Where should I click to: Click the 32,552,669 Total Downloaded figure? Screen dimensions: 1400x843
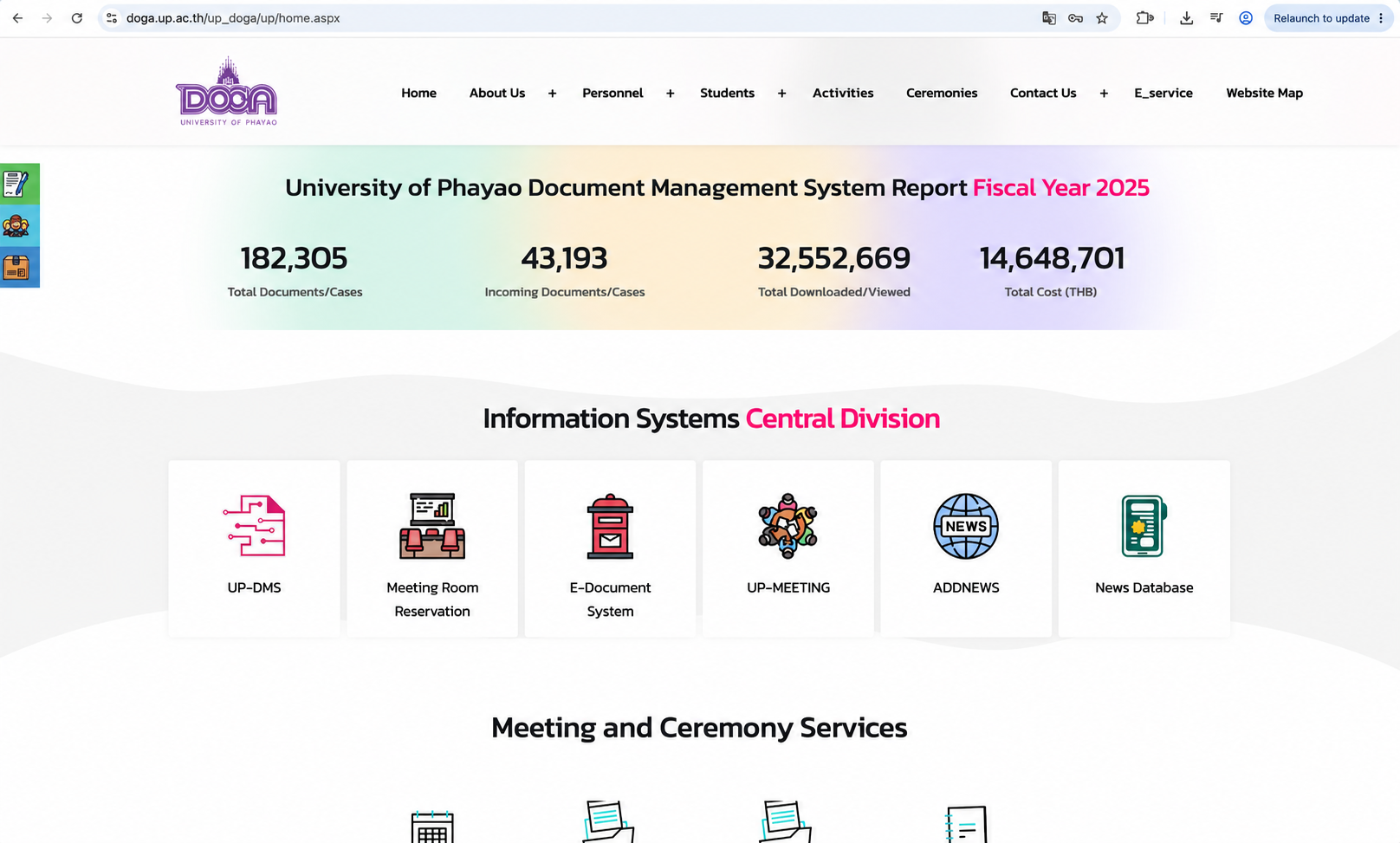833,258
